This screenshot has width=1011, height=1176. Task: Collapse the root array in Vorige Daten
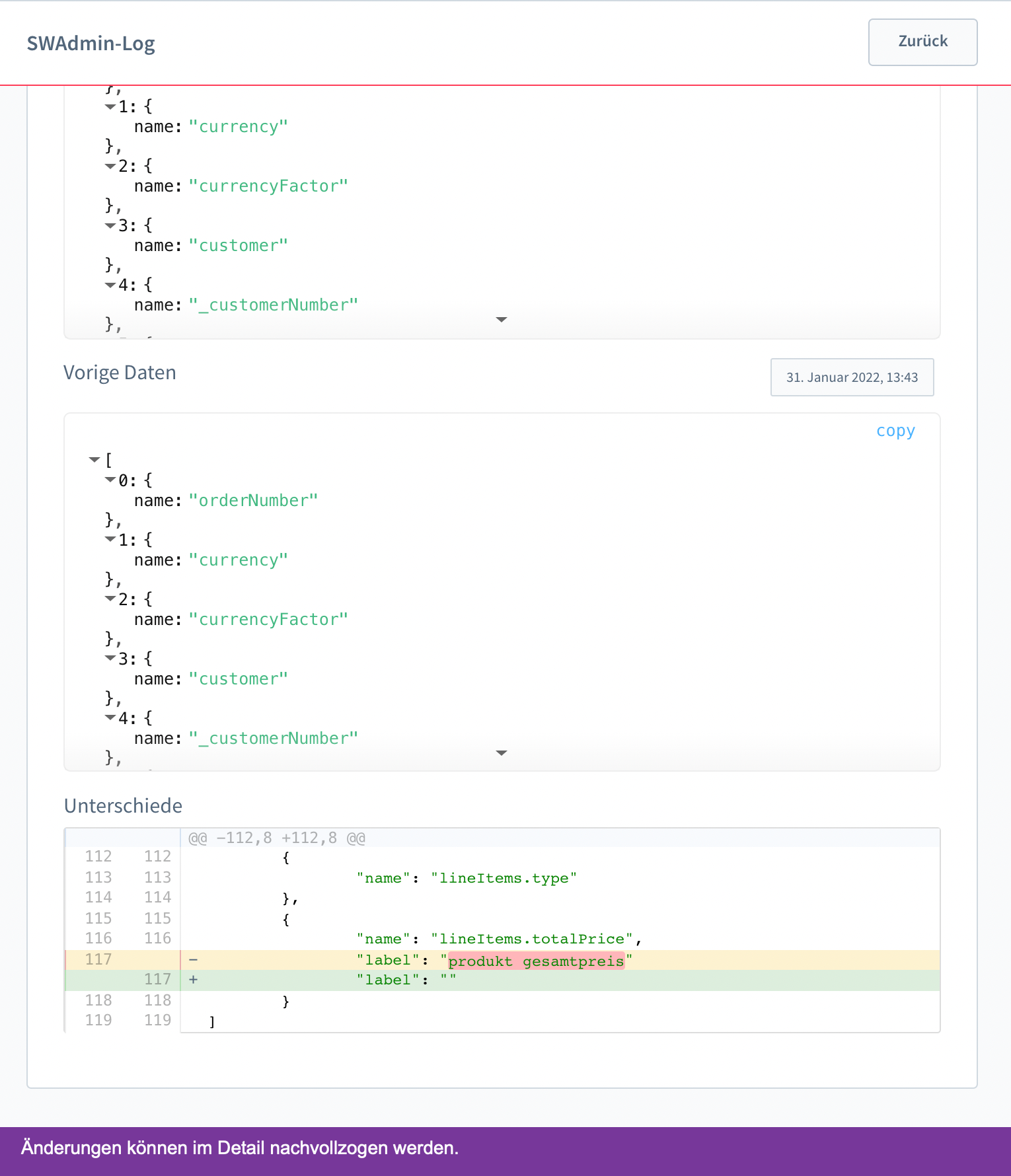point(94,460)
